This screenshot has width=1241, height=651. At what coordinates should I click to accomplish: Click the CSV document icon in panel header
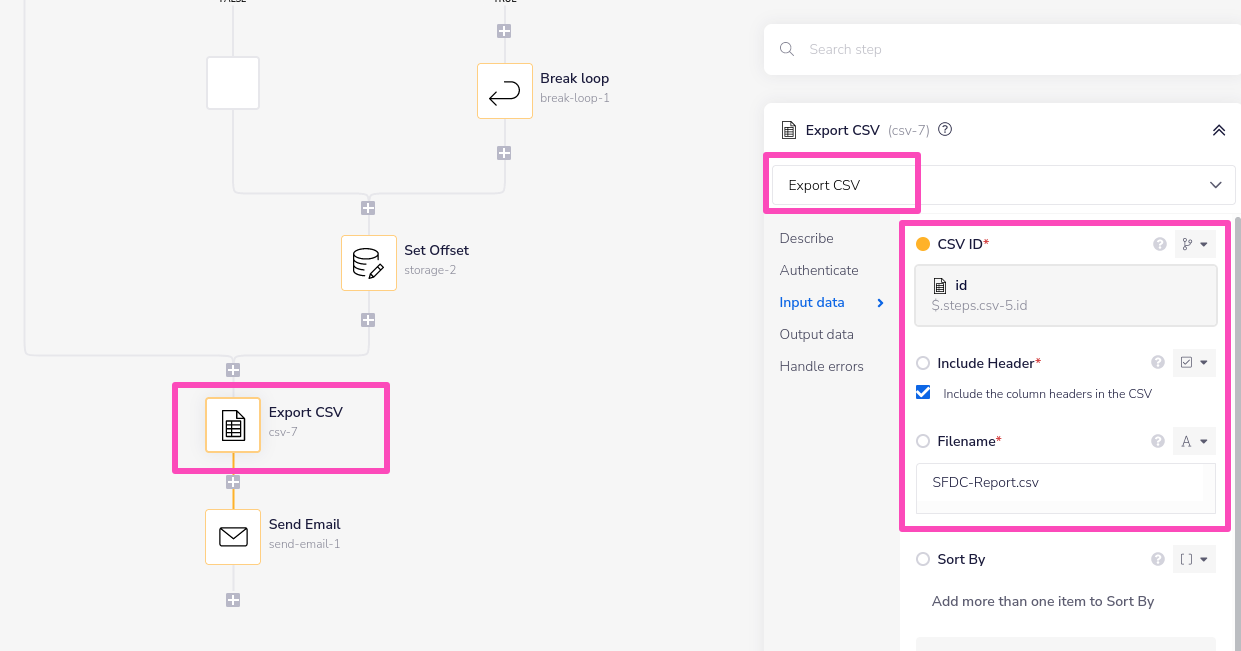click(x=788, y=130)
